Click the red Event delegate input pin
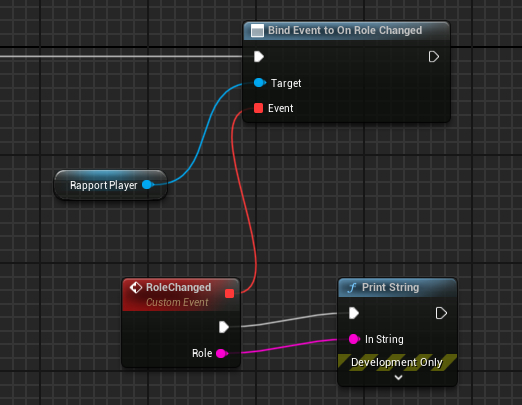 258,108
